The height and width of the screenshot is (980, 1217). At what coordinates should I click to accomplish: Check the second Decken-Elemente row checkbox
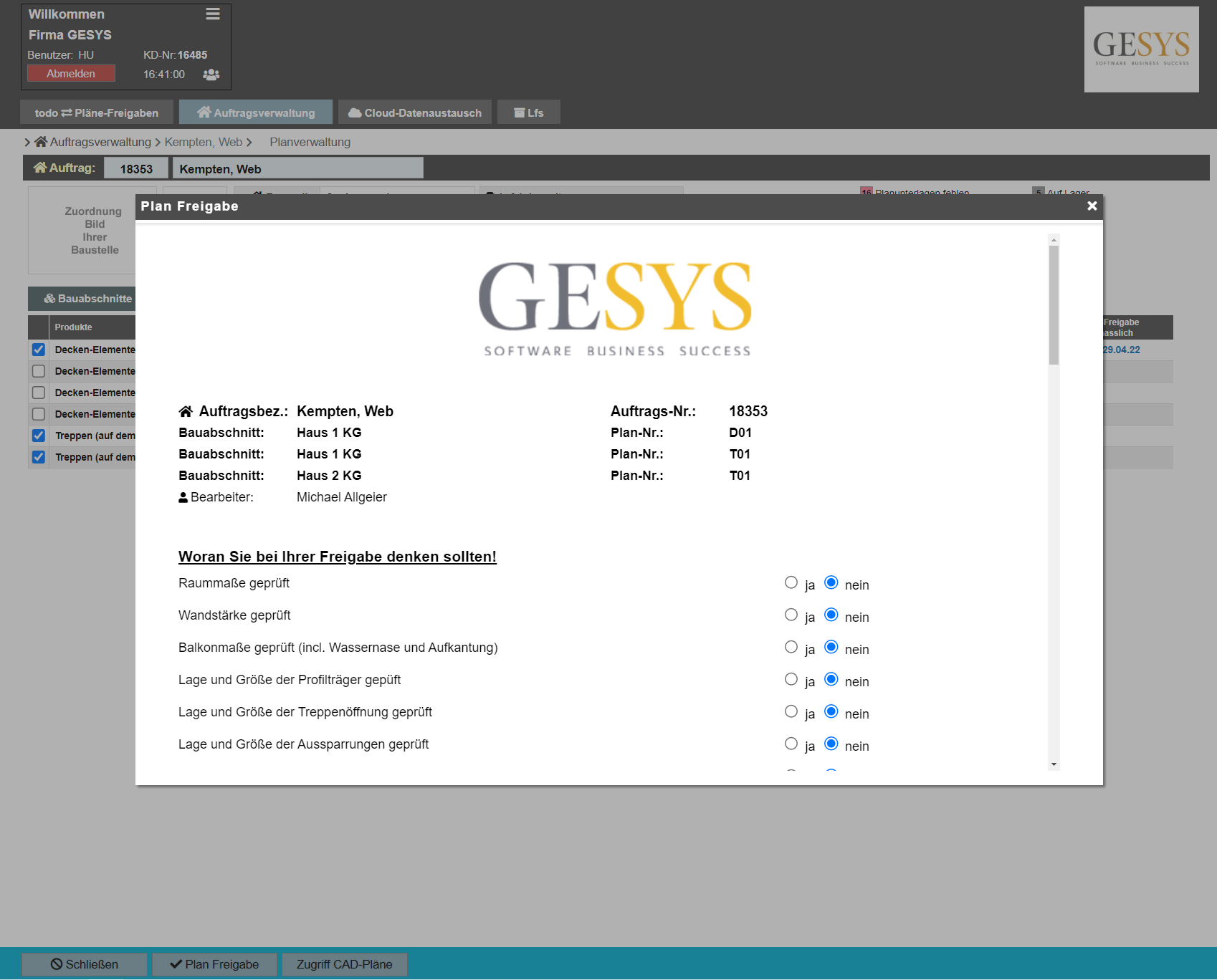[39, 371]
